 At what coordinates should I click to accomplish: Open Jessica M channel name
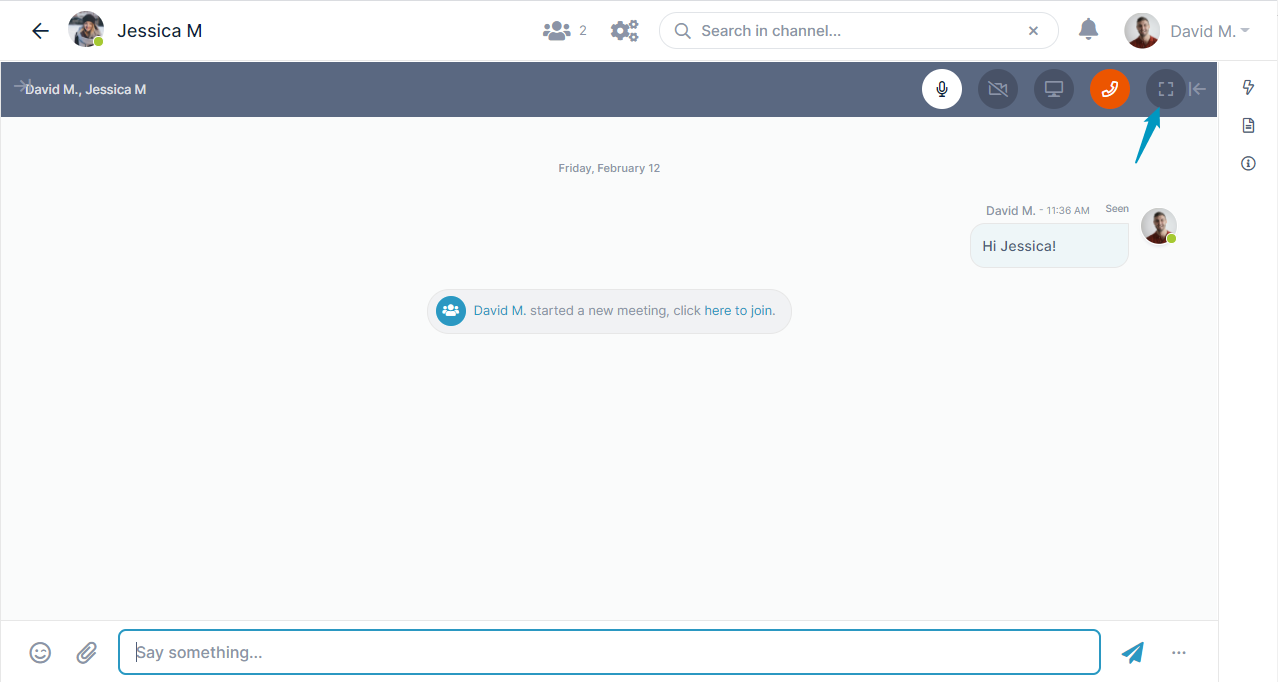[x=160, y=31]
